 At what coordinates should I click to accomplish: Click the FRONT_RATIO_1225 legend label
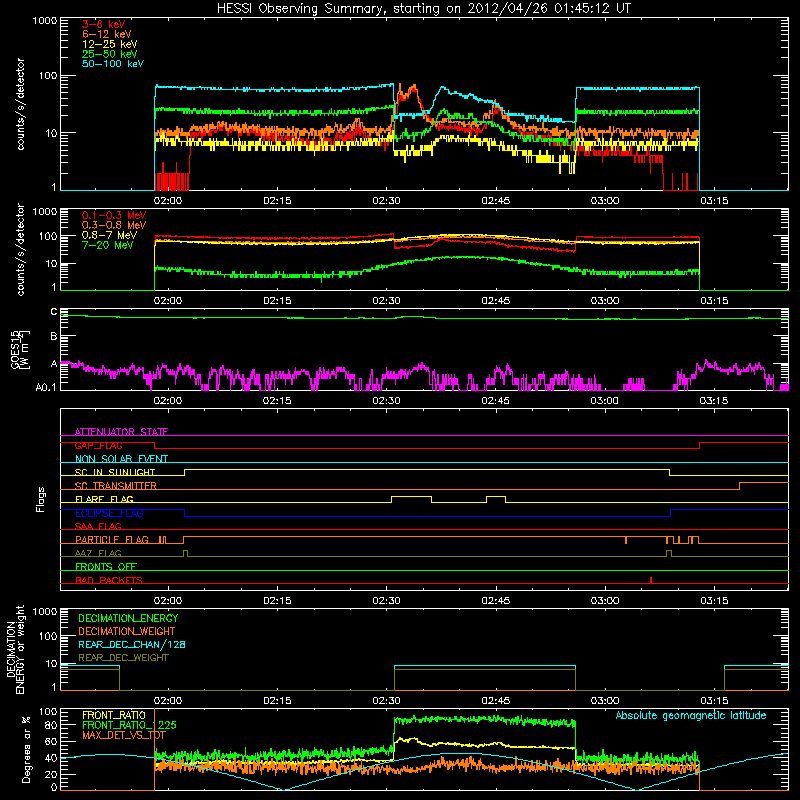click(x=129, y=725)
